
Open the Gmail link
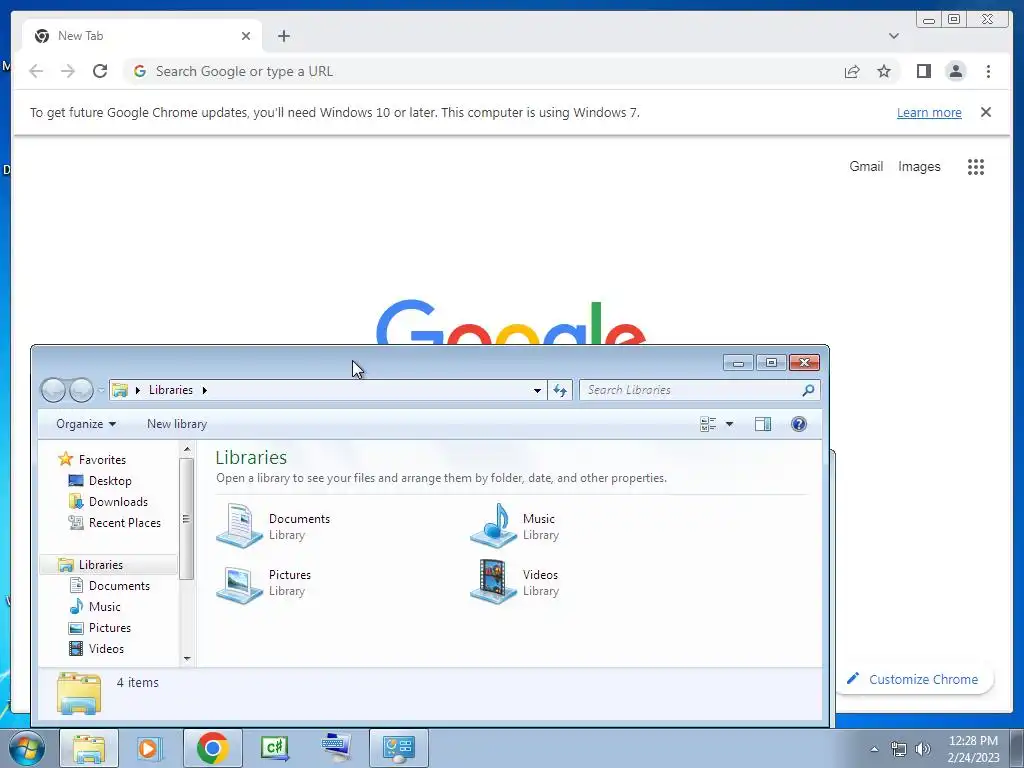point(866,167)
